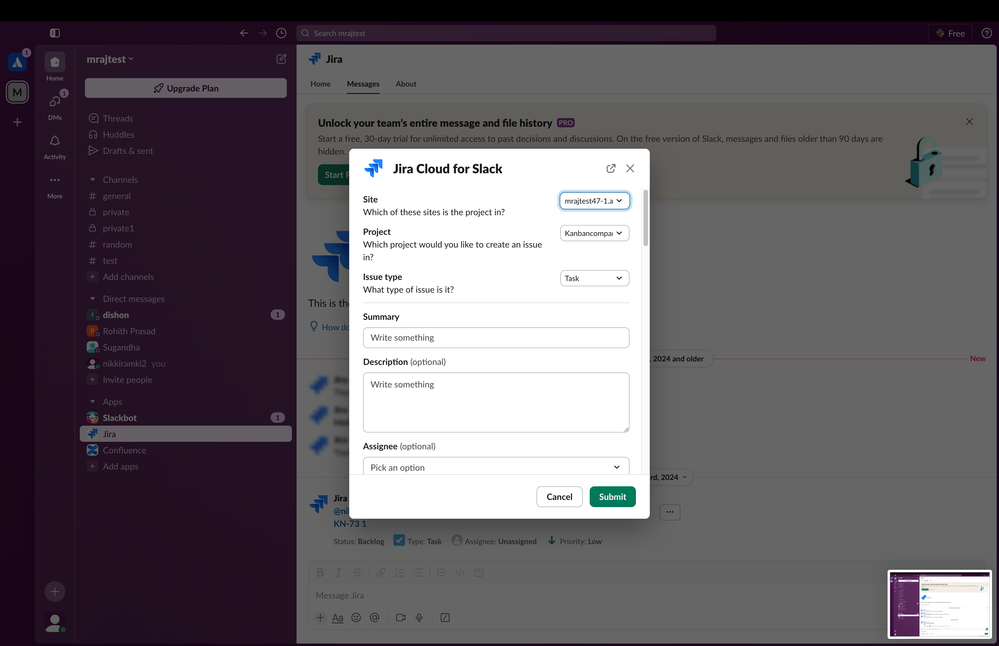Compose a new message icon

(x=281, y=59)
